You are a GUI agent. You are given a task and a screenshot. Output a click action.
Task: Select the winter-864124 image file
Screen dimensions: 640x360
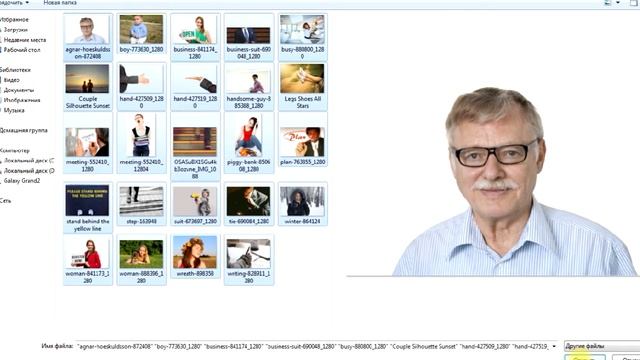tap(302, 204)
